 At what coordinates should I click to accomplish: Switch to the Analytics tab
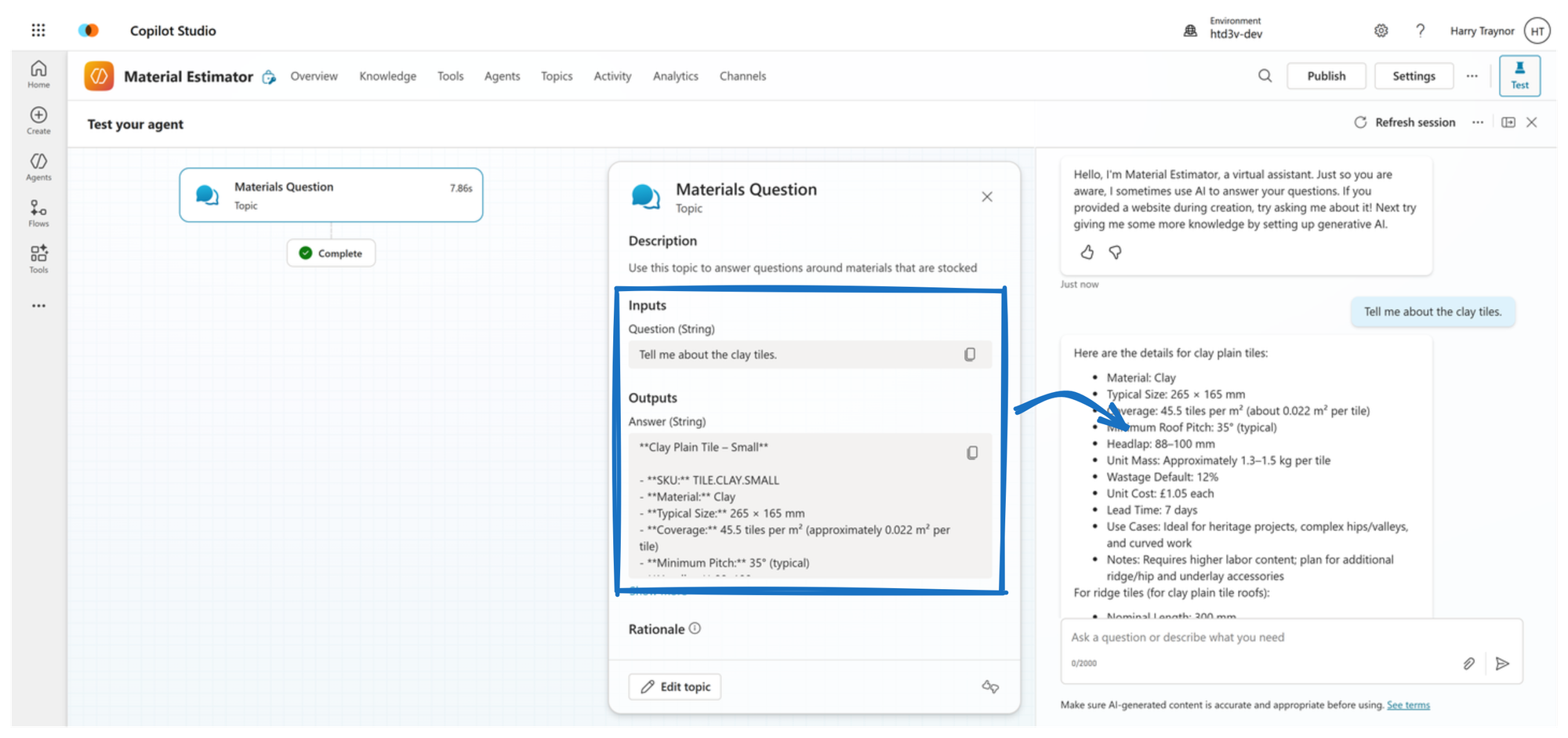pos(675,76)
